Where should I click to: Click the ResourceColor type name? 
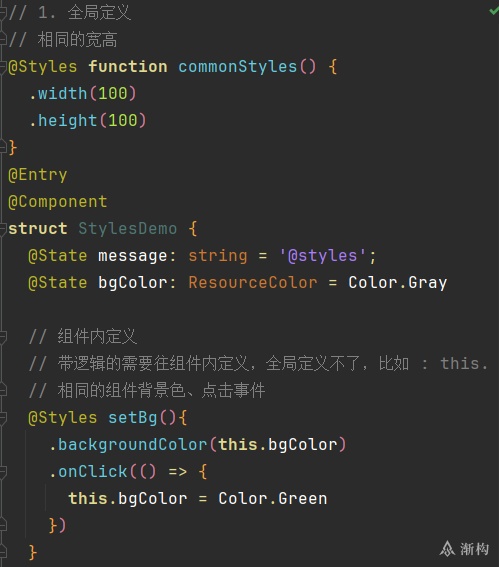coord(253,282)
